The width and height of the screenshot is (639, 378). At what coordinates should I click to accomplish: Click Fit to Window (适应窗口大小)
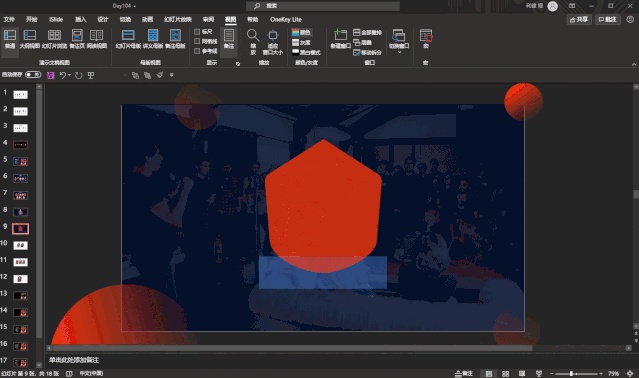(273, 41)
